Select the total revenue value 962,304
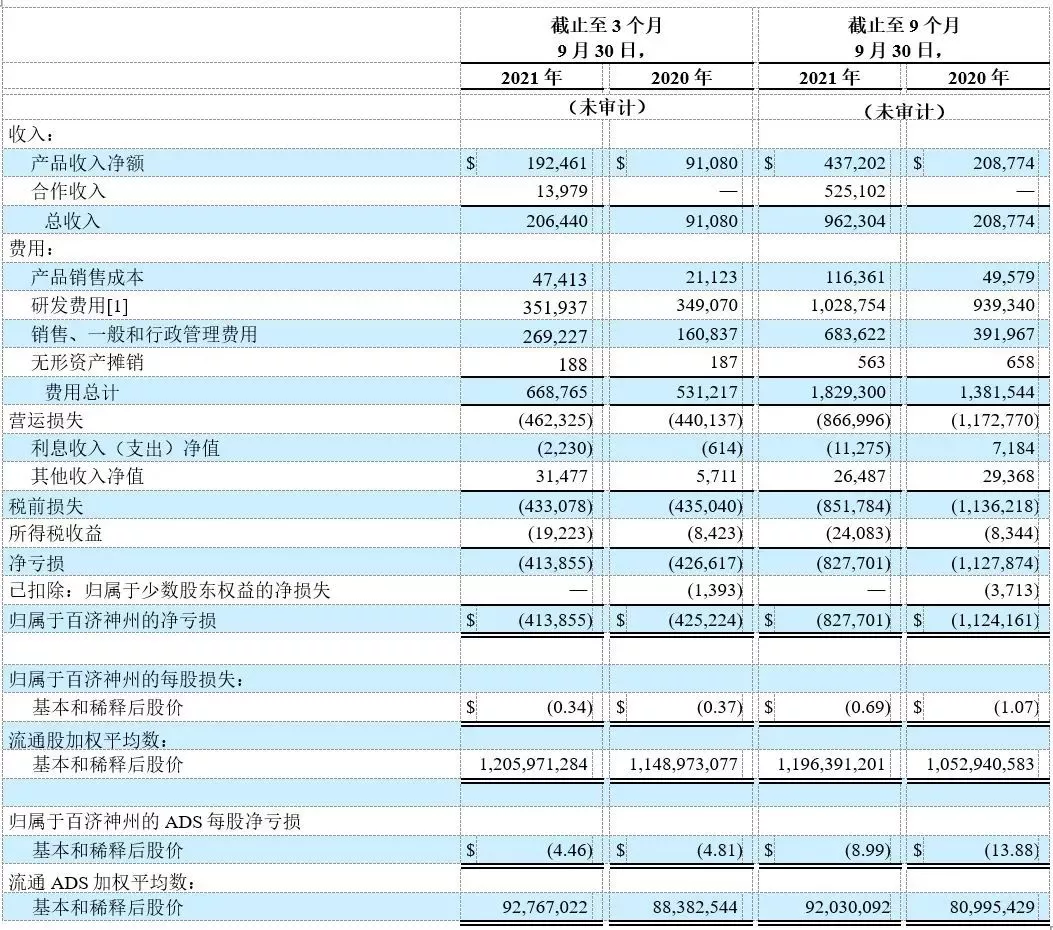 tap(855, 221)
